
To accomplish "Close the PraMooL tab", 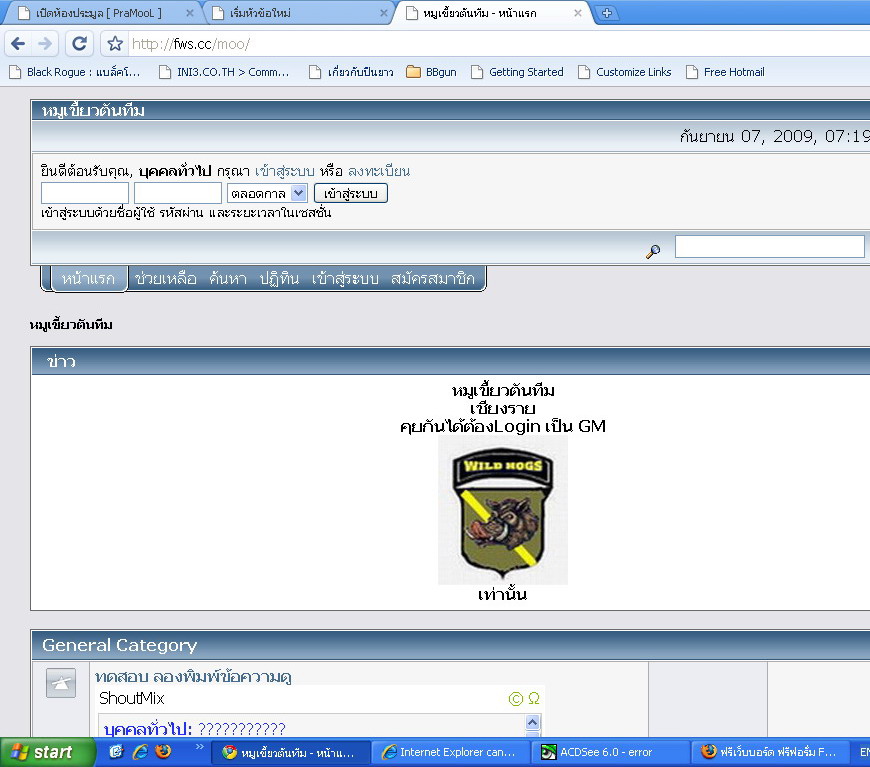I will pos(190,13).
